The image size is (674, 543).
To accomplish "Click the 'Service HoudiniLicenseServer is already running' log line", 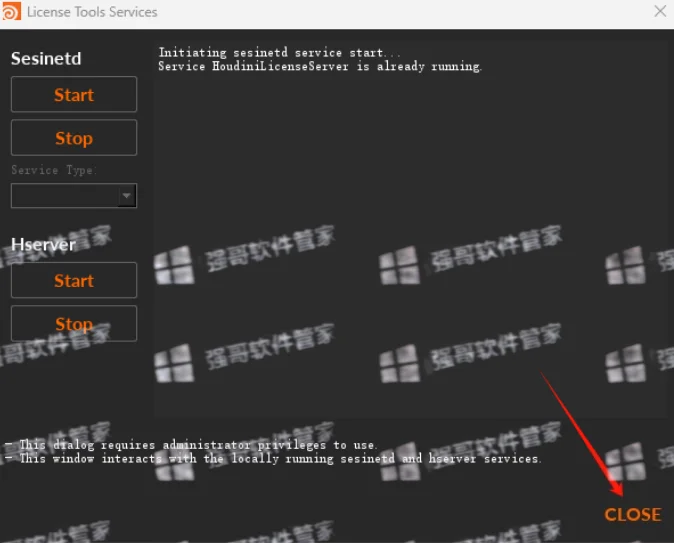I will point(320,66).
